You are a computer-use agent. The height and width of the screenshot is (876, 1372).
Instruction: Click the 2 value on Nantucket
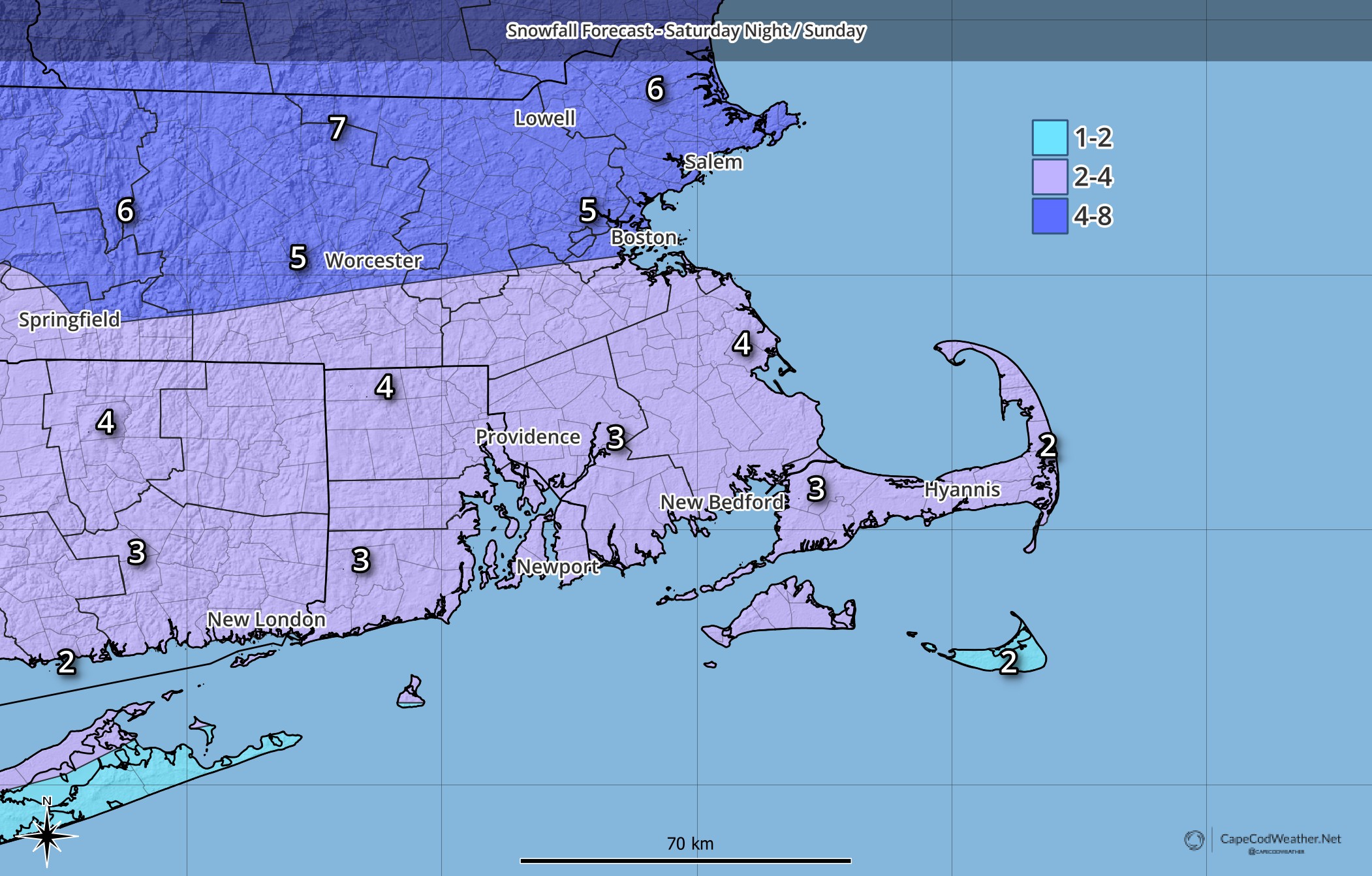point(1009,662)
